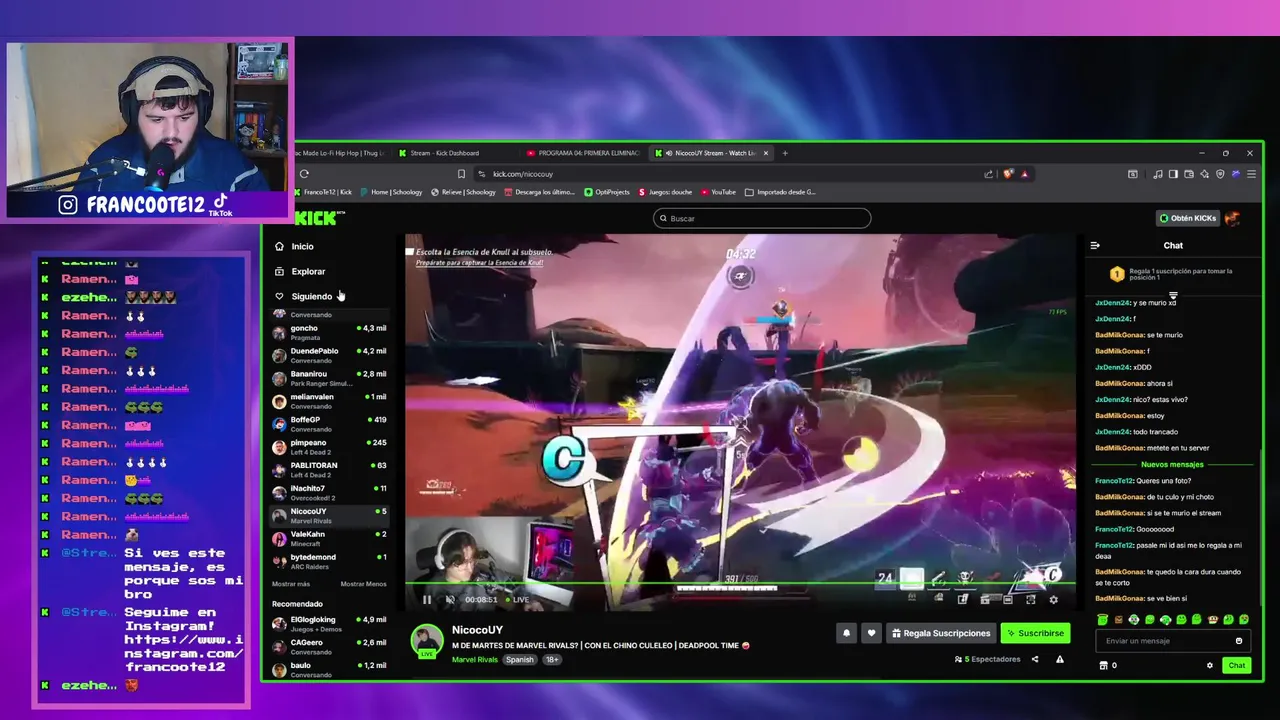The height and width of the screenshot is (720, 1280).
Task: Jump to LIVE indicator in player
Action: (517, 600)
